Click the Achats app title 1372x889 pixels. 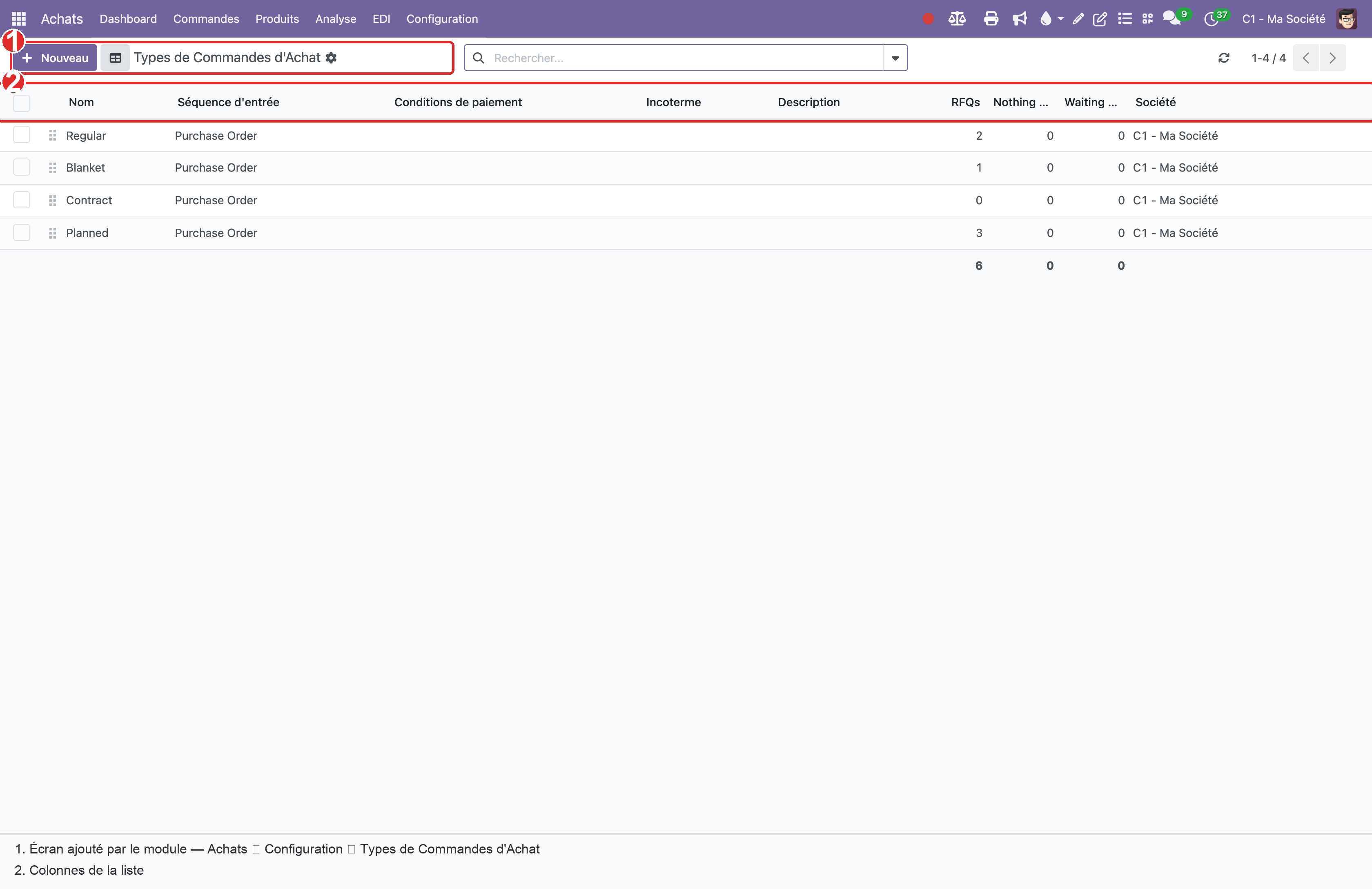(x=62, y=19)
